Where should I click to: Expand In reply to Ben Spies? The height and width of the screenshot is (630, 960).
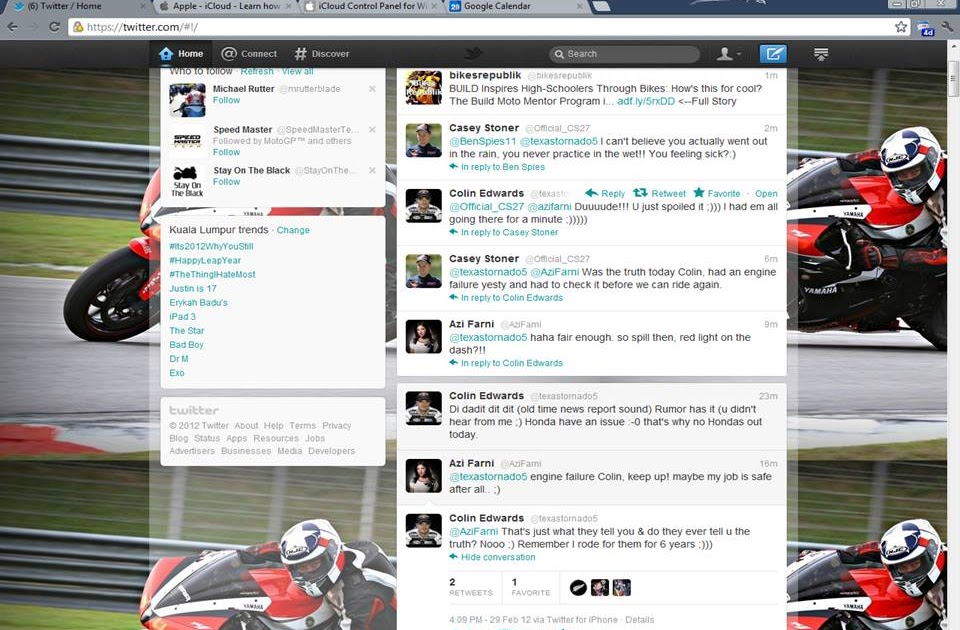tap(497, 167)
